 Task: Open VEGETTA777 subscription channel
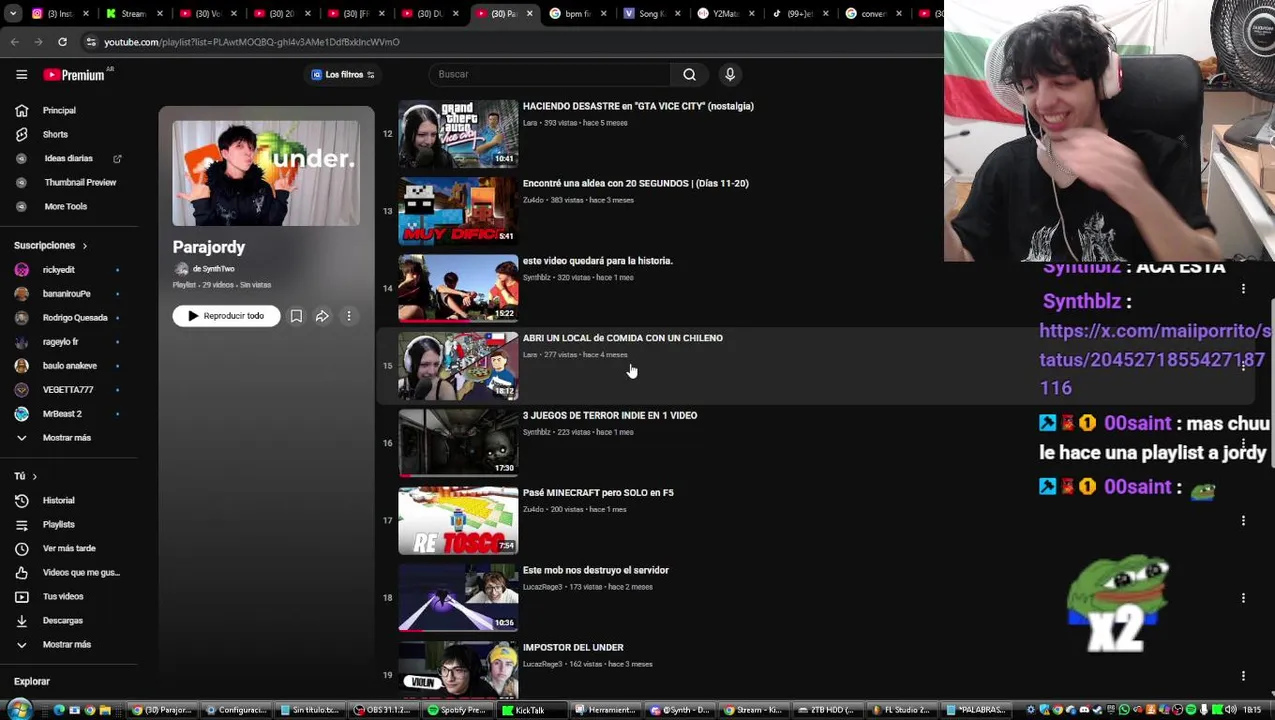coord(67,389)
